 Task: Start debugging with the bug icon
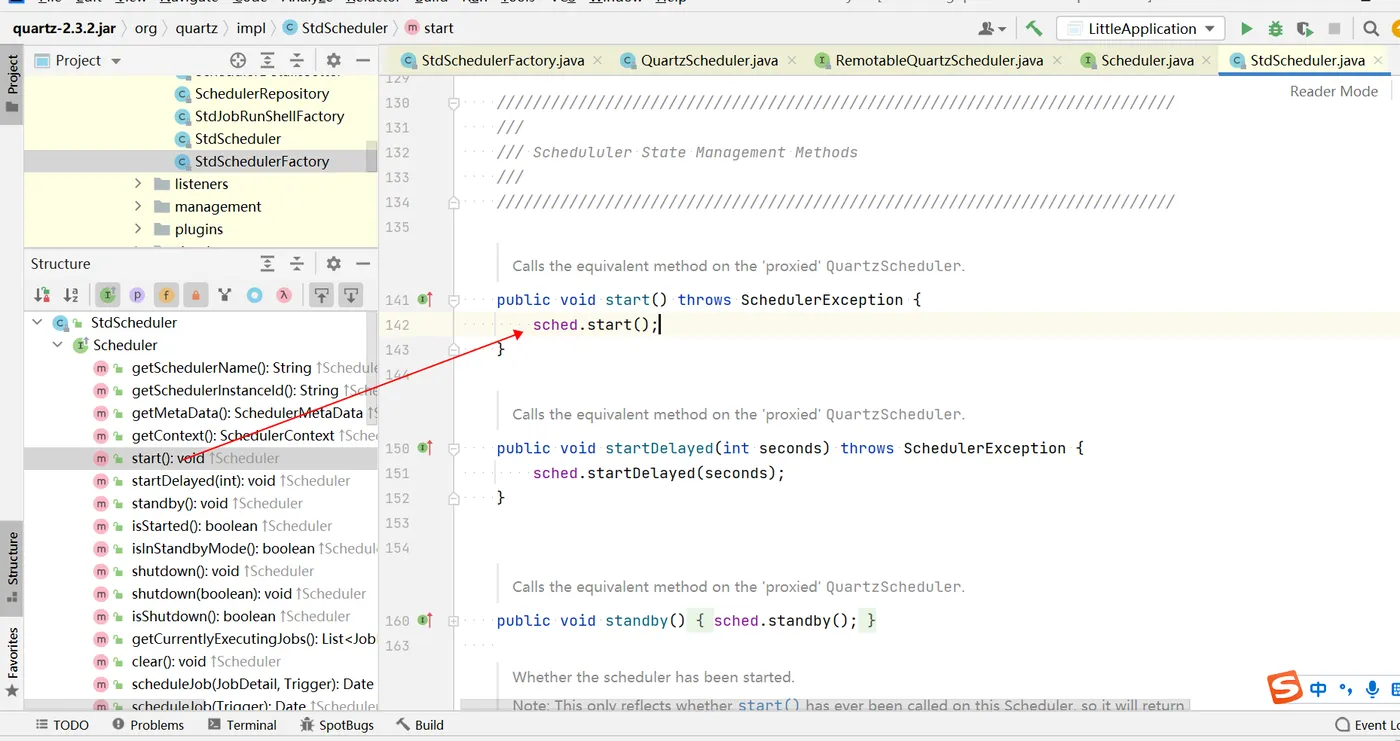(1275, 29)
